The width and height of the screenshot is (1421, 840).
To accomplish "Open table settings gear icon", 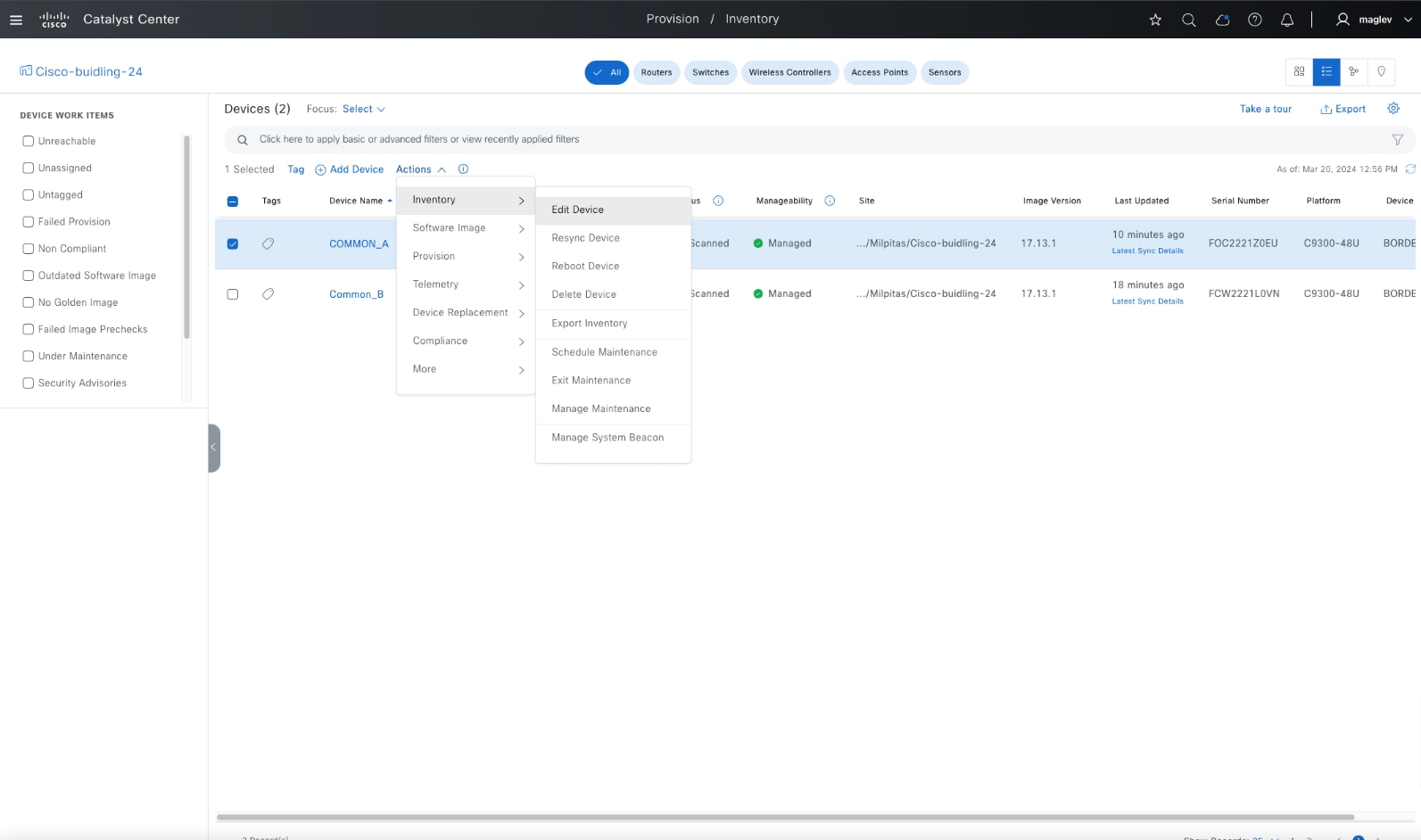I will (x=1392, y=109).
